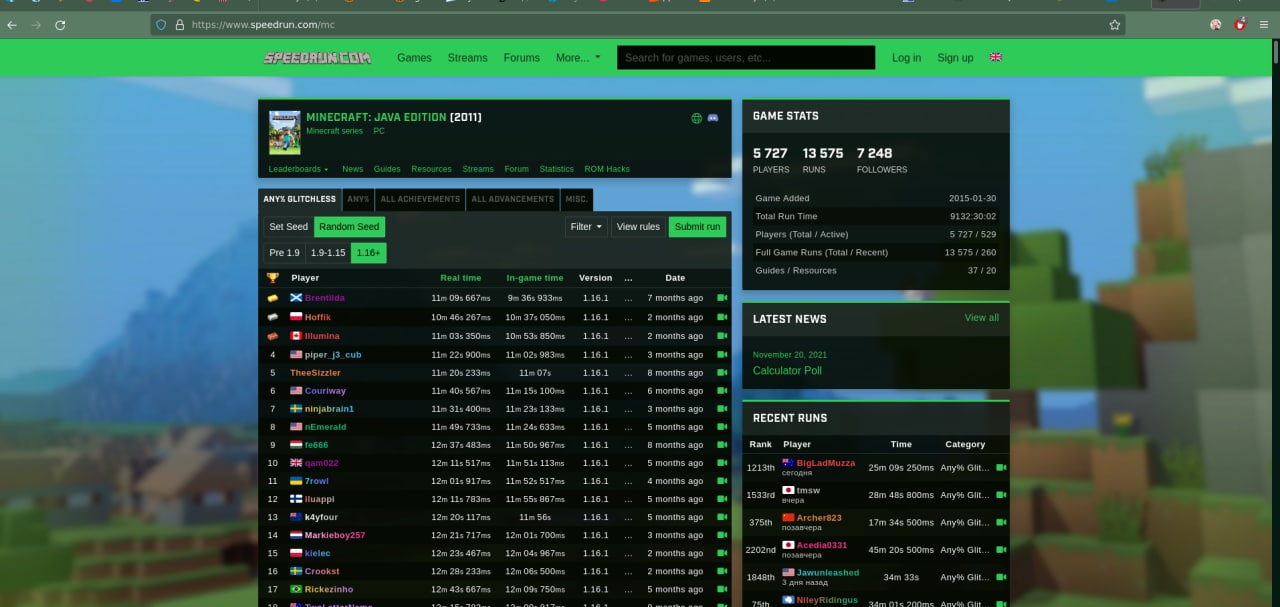Open Brentilda's player profile
The width and height of the screenshot is (1280, 607).
(x=325, y=298)
